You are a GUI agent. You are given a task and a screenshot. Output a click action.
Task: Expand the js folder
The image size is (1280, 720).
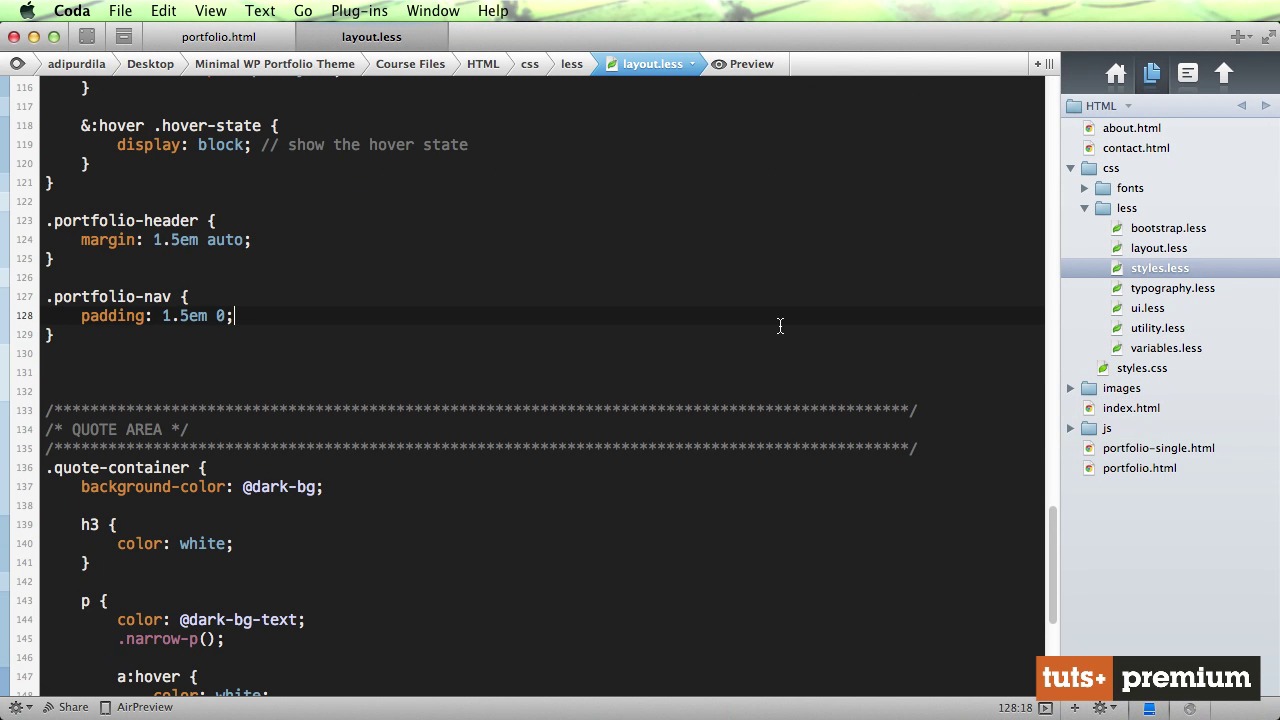(1071, 428)
